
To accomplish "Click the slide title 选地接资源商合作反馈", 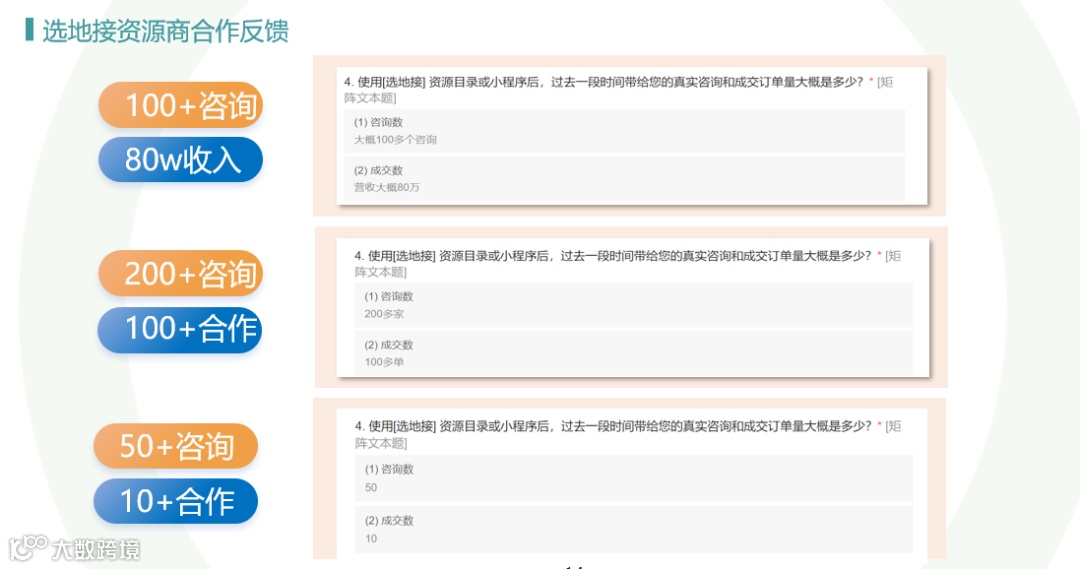I will [x=165, y=31].
